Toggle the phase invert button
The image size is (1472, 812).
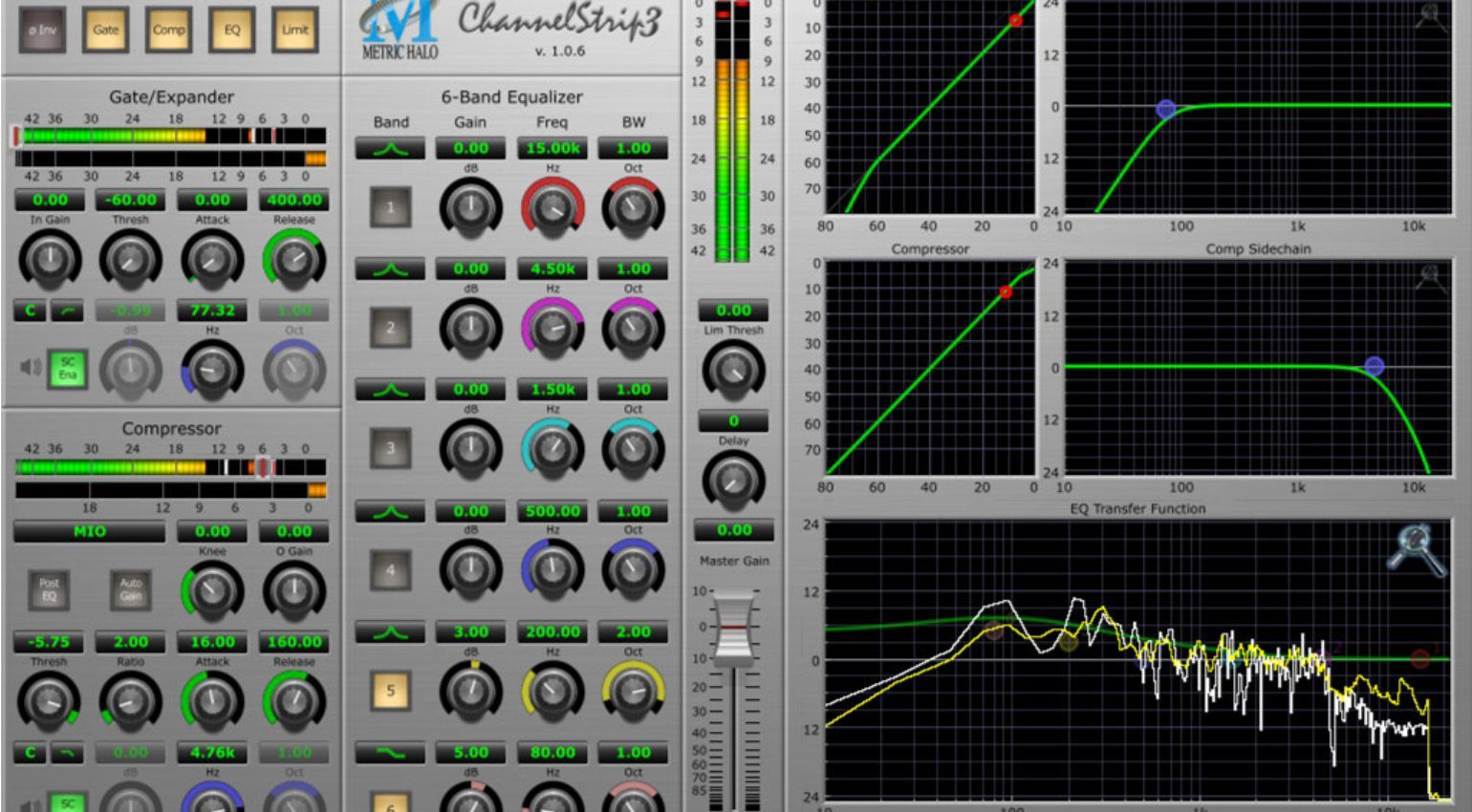click(42, 29)
